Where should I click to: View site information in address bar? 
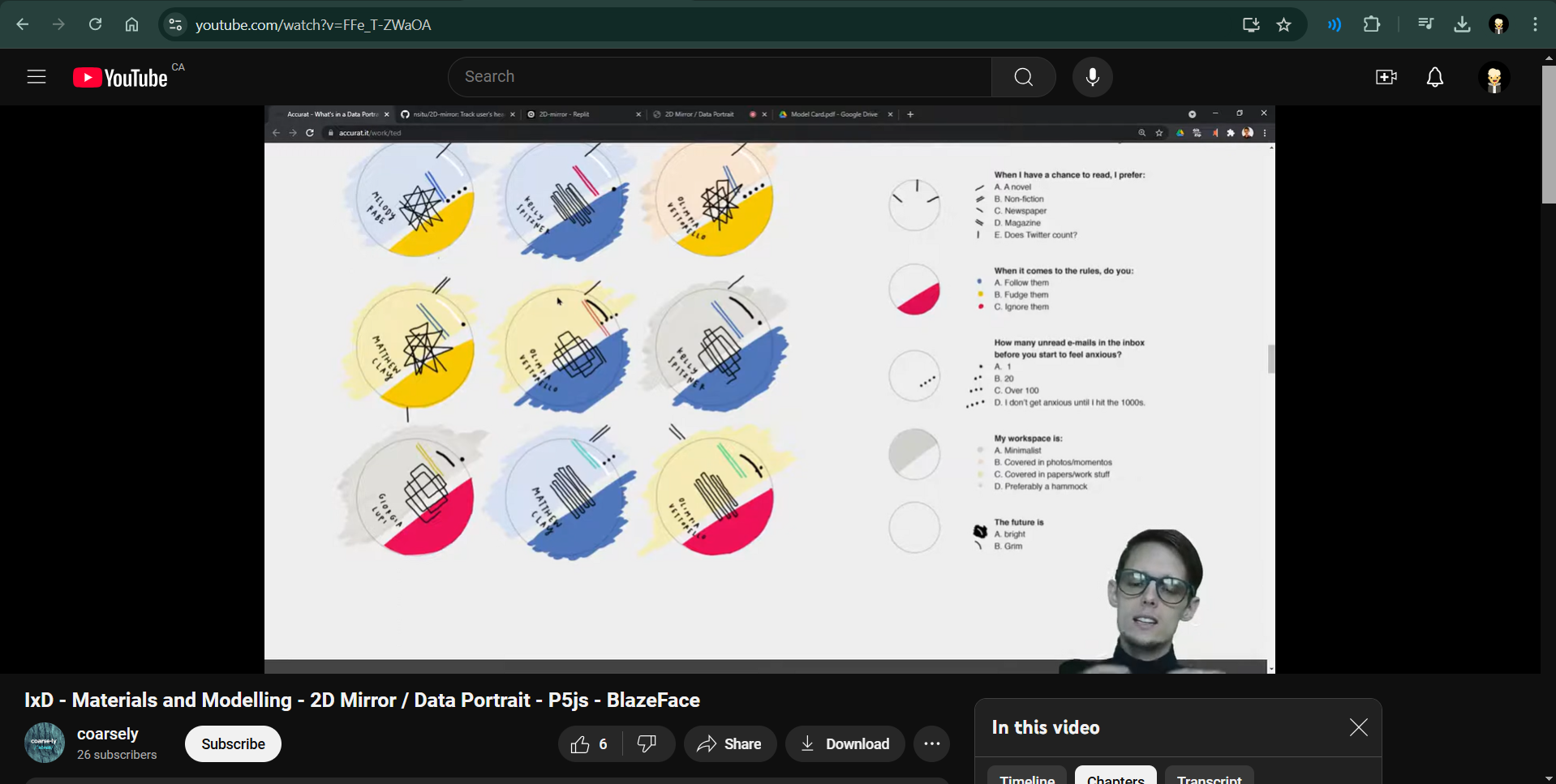click(x=175, y=24)
